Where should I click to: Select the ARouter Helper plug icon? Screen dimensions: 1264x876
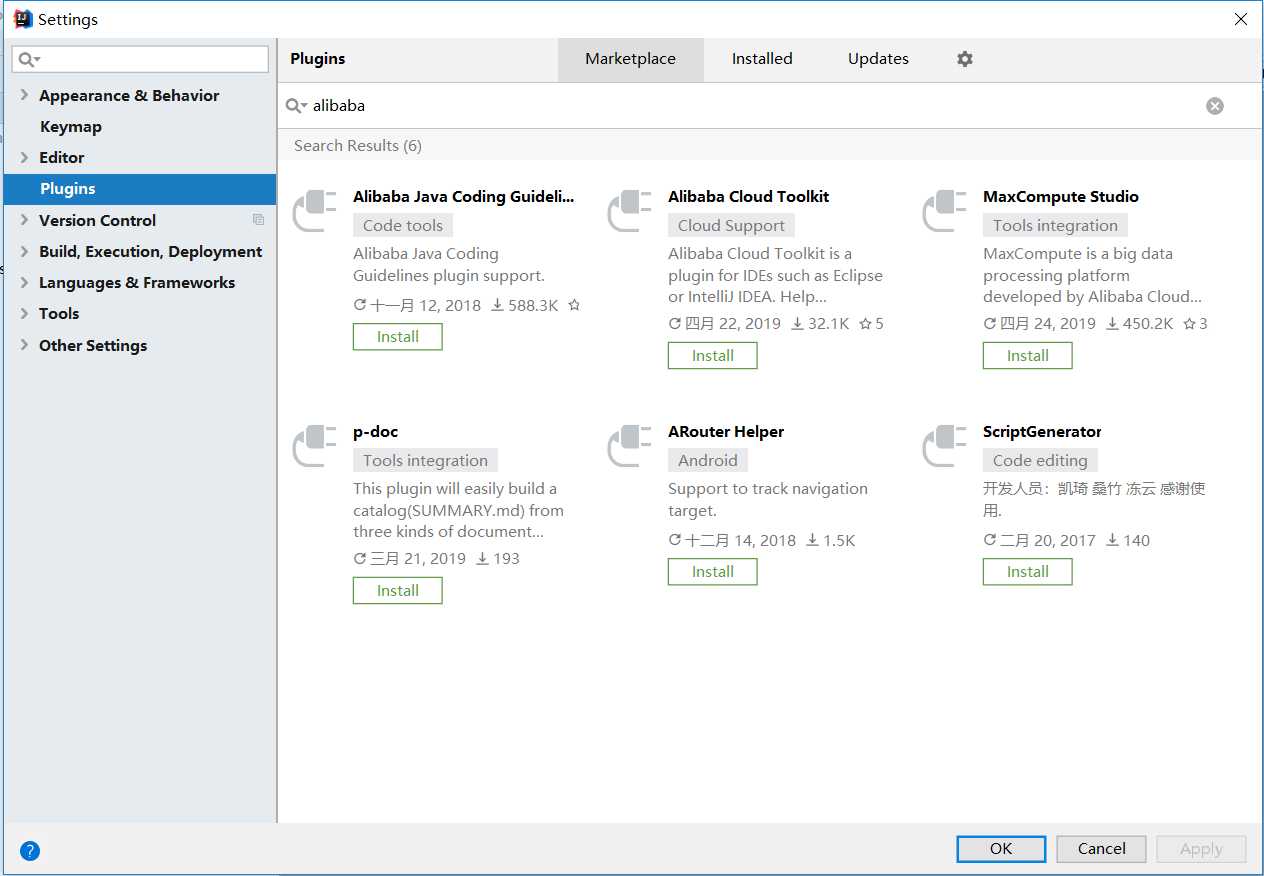click(x=630, y=445)
